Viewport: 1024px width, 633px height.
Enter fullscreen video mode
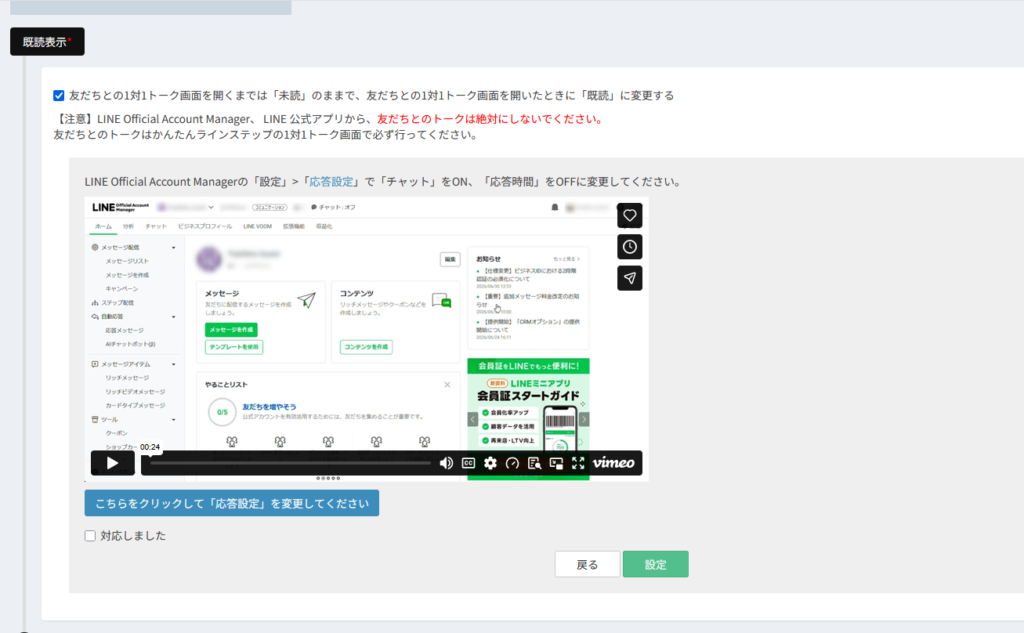coord(578,463)
